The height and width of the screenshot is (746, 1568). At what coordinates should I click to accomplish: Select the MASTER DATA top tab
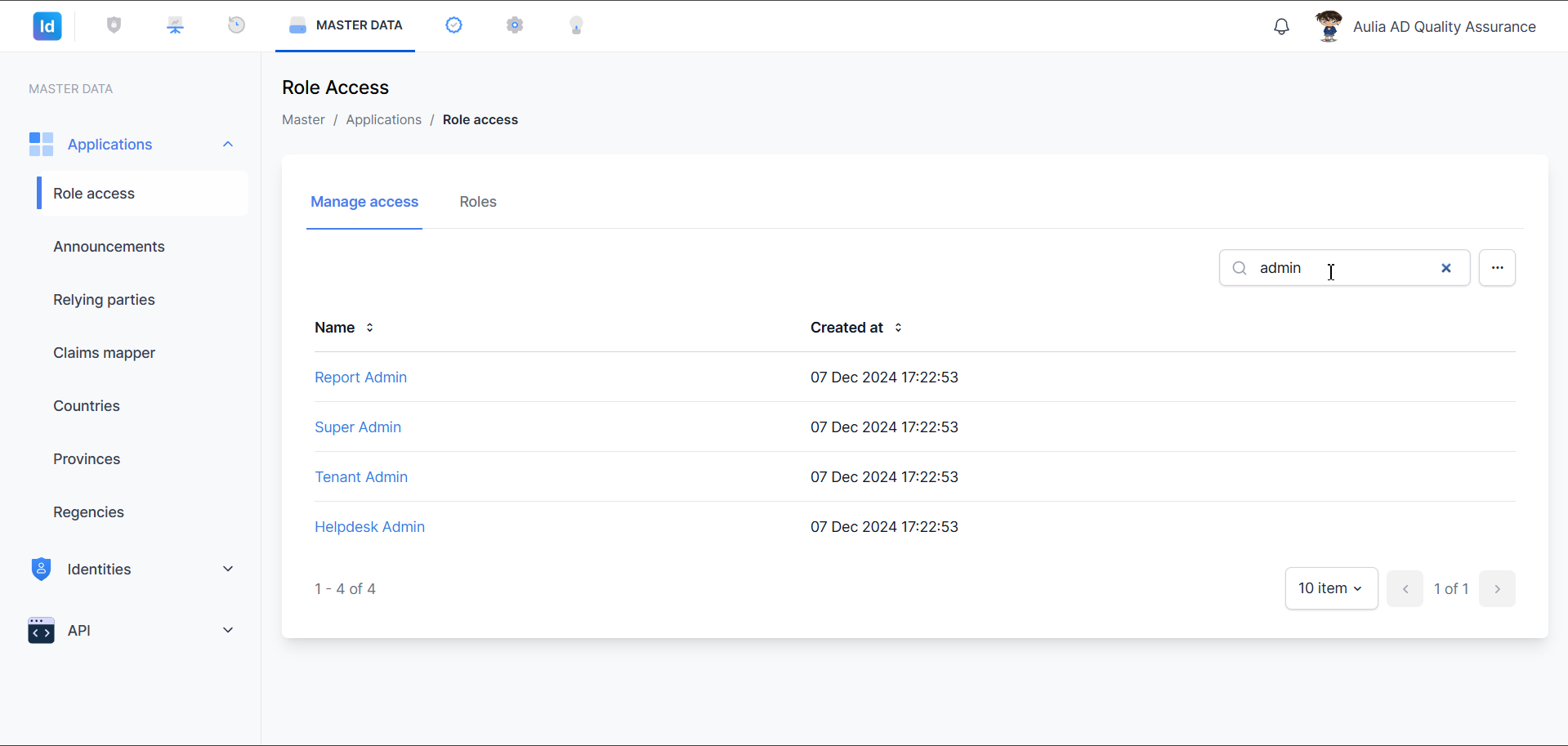tap(345, 25)
